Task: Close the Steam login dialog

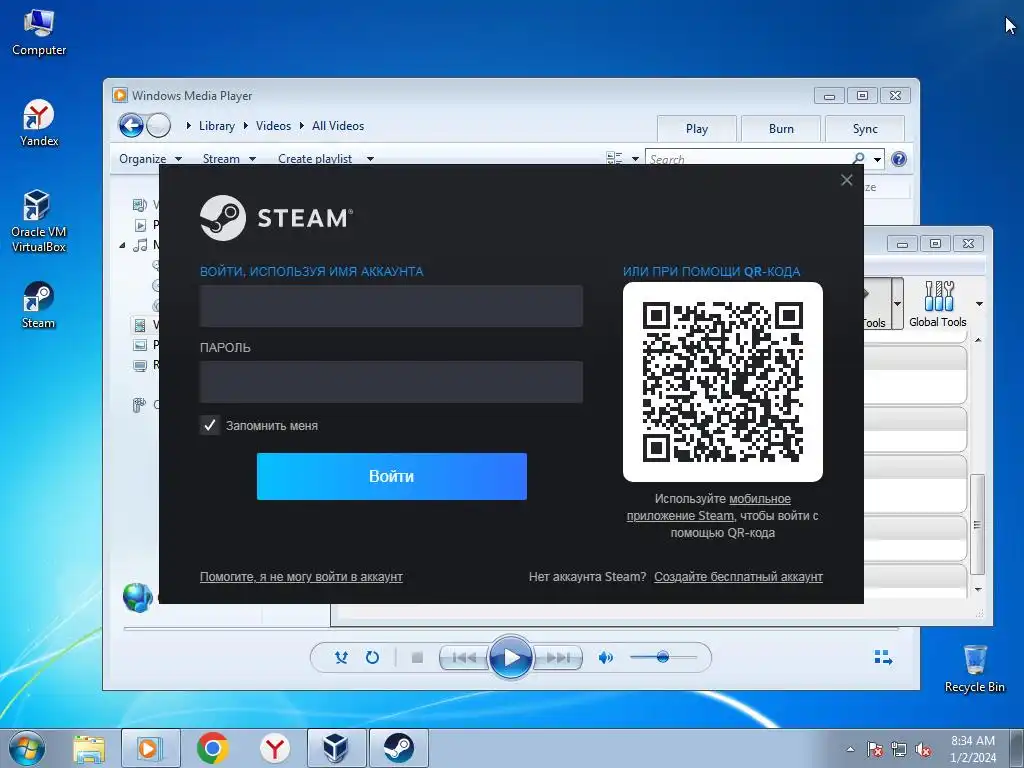Action: (846, 180)
